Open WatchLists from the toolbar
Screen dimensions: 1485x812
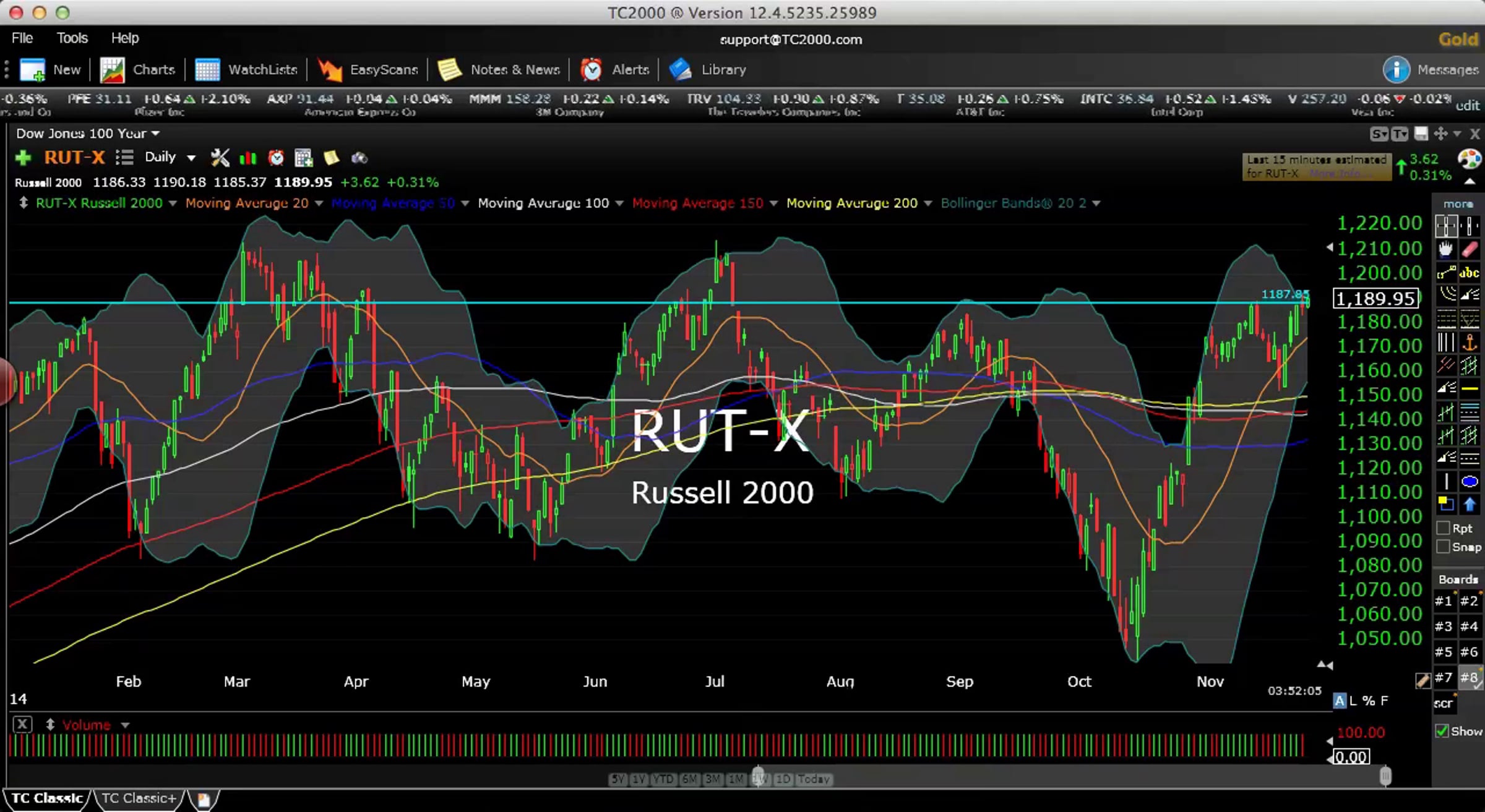coord(246,70)
